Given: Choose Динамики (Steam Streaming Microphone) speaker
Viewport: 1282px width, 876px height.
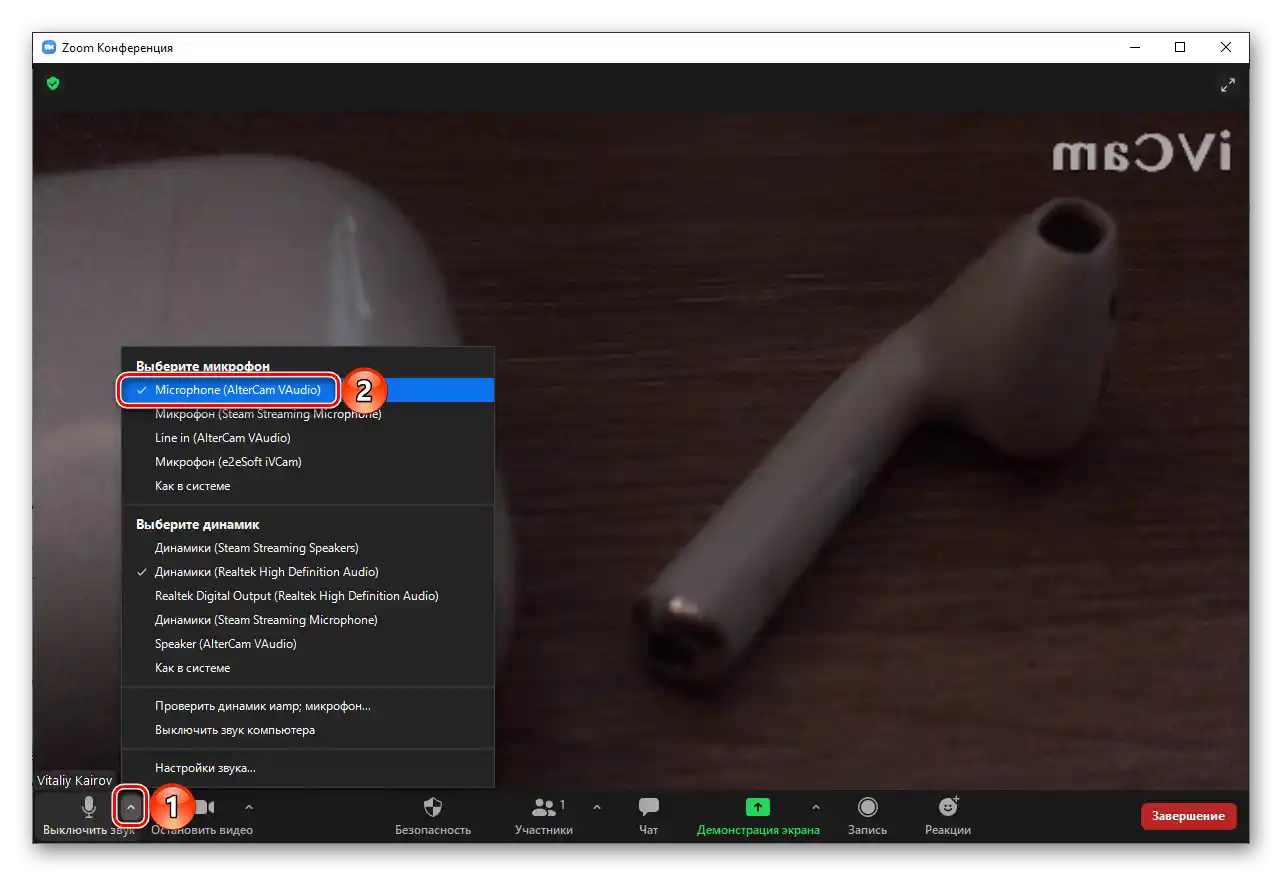Looking at the screenshot, I should 308,620.
